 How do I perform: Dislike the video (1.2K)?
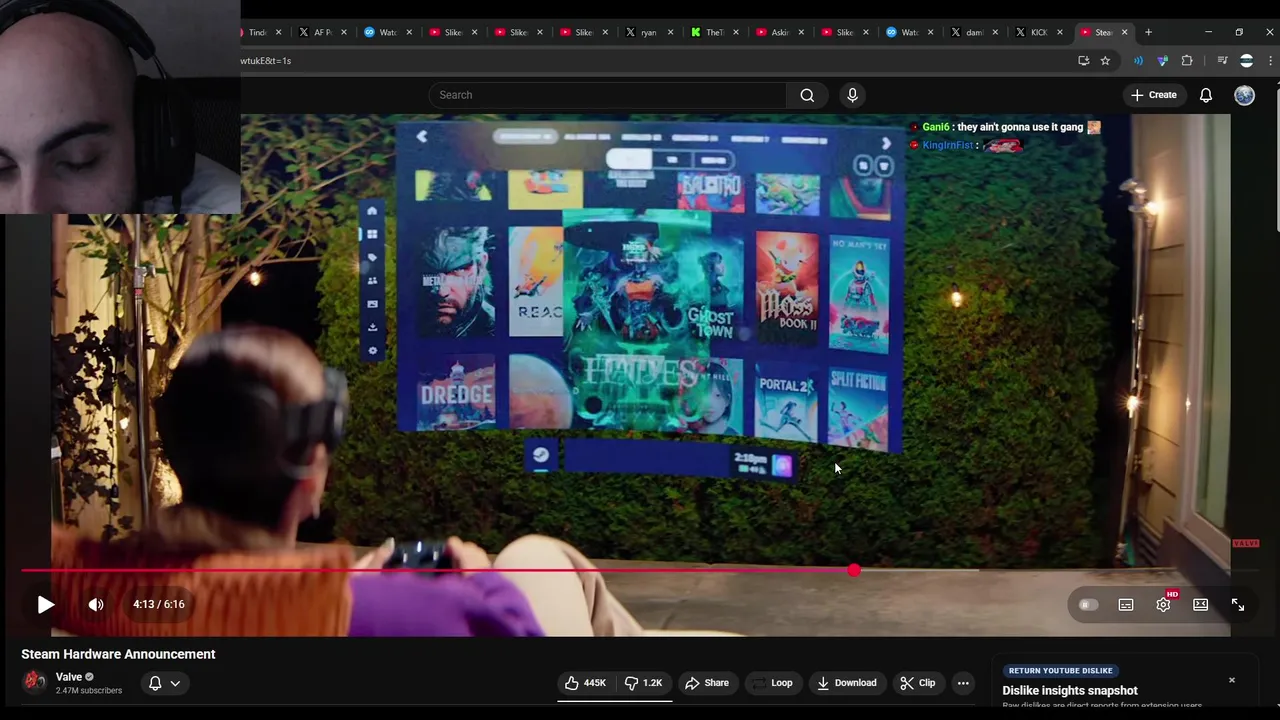pos(643,683)
